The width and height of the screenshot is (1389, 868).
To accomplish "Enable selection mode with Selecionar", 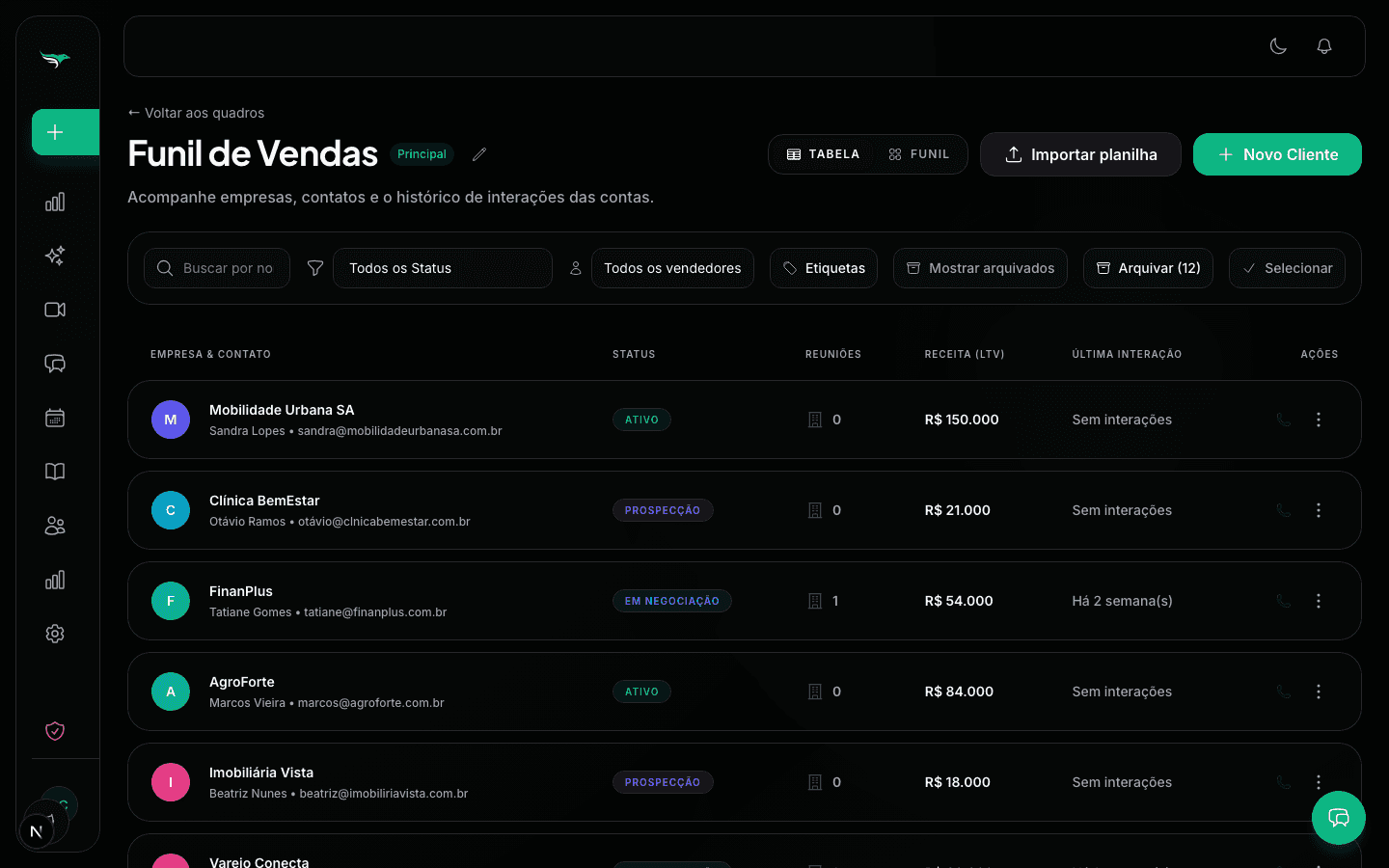I will pyautogui.click(x=1287, y=268).
